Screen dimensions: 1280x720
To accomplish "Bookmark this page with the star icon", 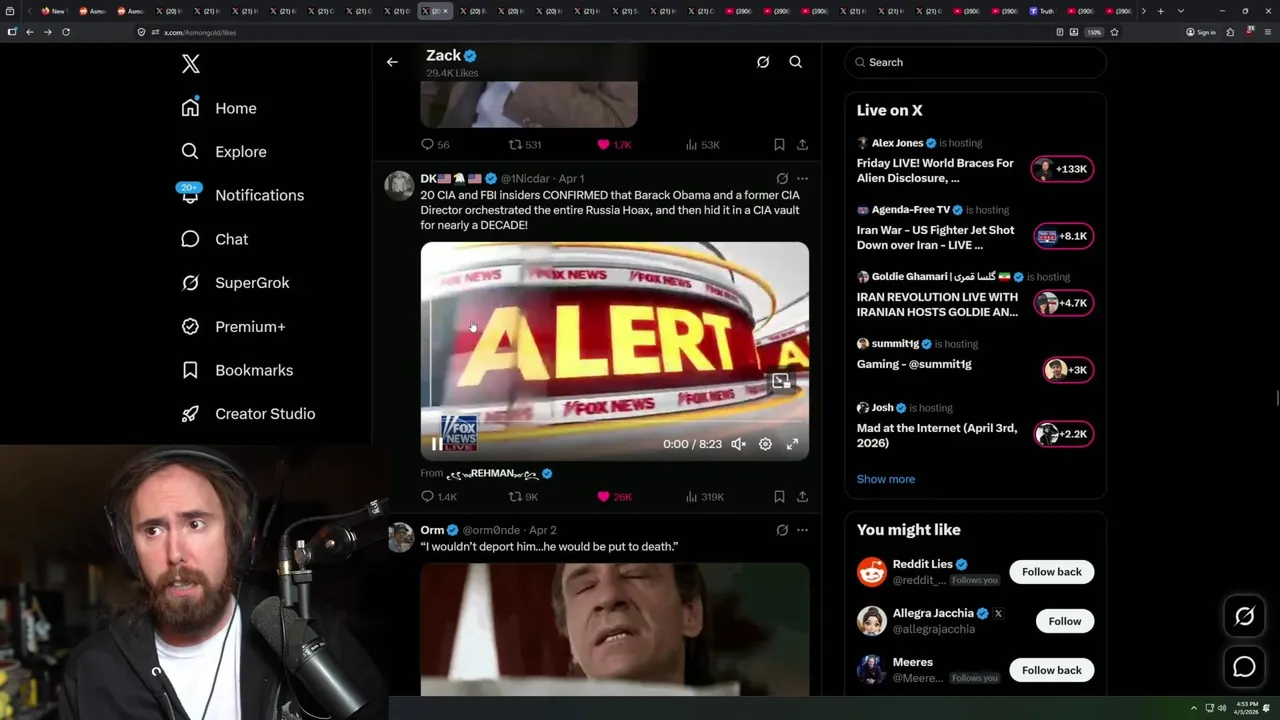I will point(1114,32).
